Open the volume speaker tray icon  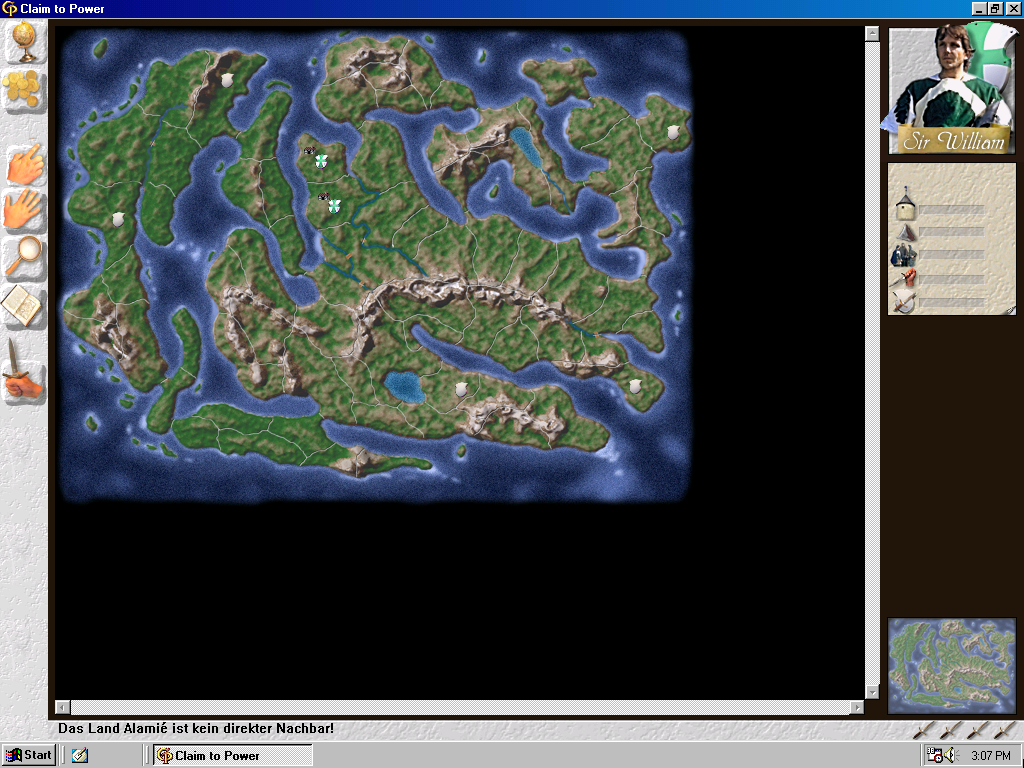[x=949, y=755]
